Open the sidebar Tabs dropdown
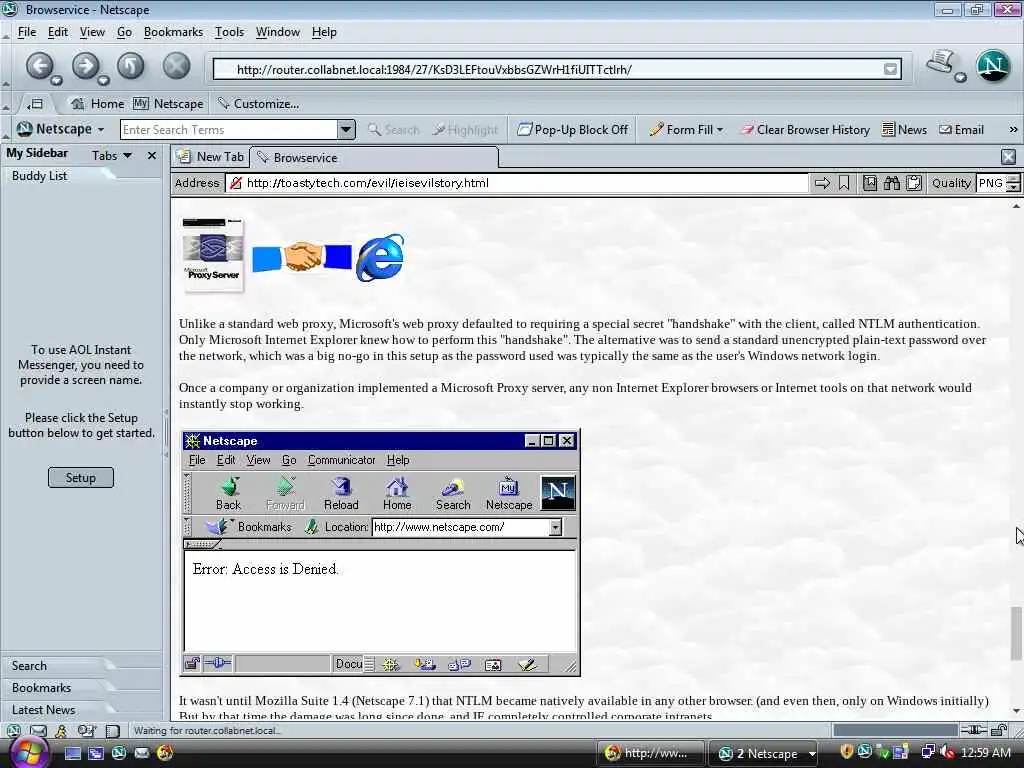The height and width of the screenshot is (768, 1024). [x=112, y=155]
